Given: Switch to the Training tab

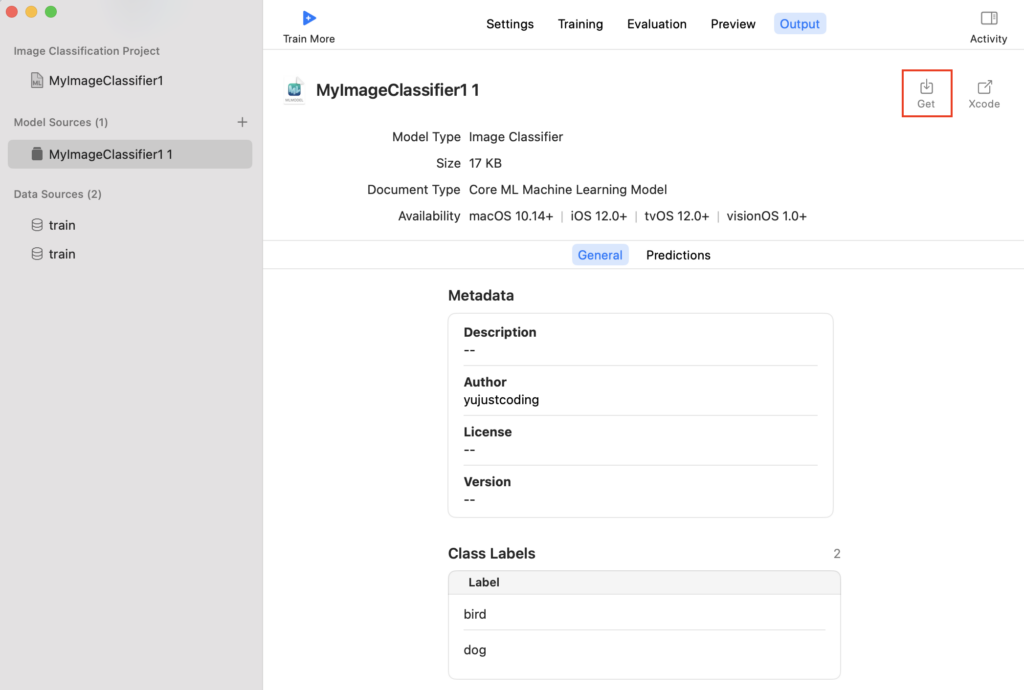Looking at the screenshot, I should click(x=580, y=24).
